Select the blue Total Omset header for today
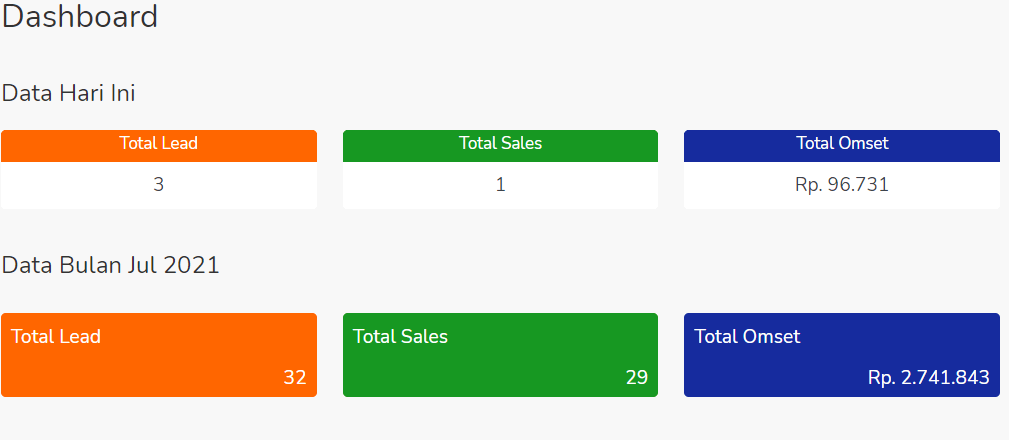Viewport: 1009px width, 440px height. 842,144
